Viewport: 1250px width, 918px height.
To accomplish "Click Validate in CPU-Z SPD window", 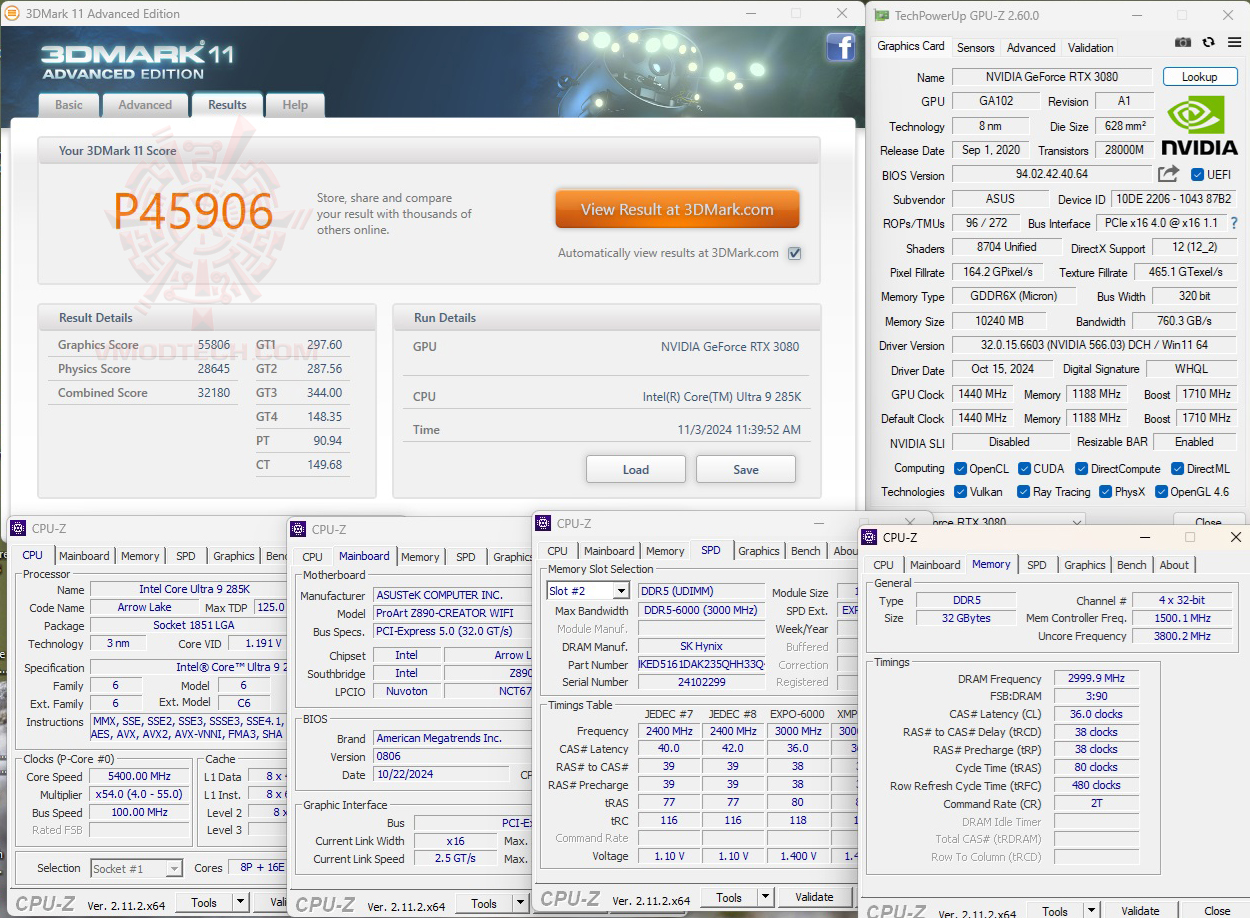I will pos(814,897).
